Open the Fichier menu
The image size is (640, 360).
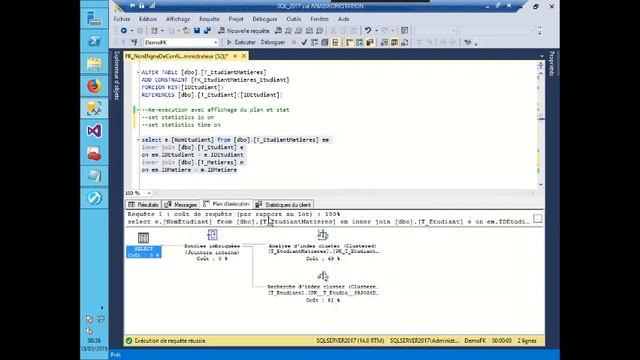122,19
